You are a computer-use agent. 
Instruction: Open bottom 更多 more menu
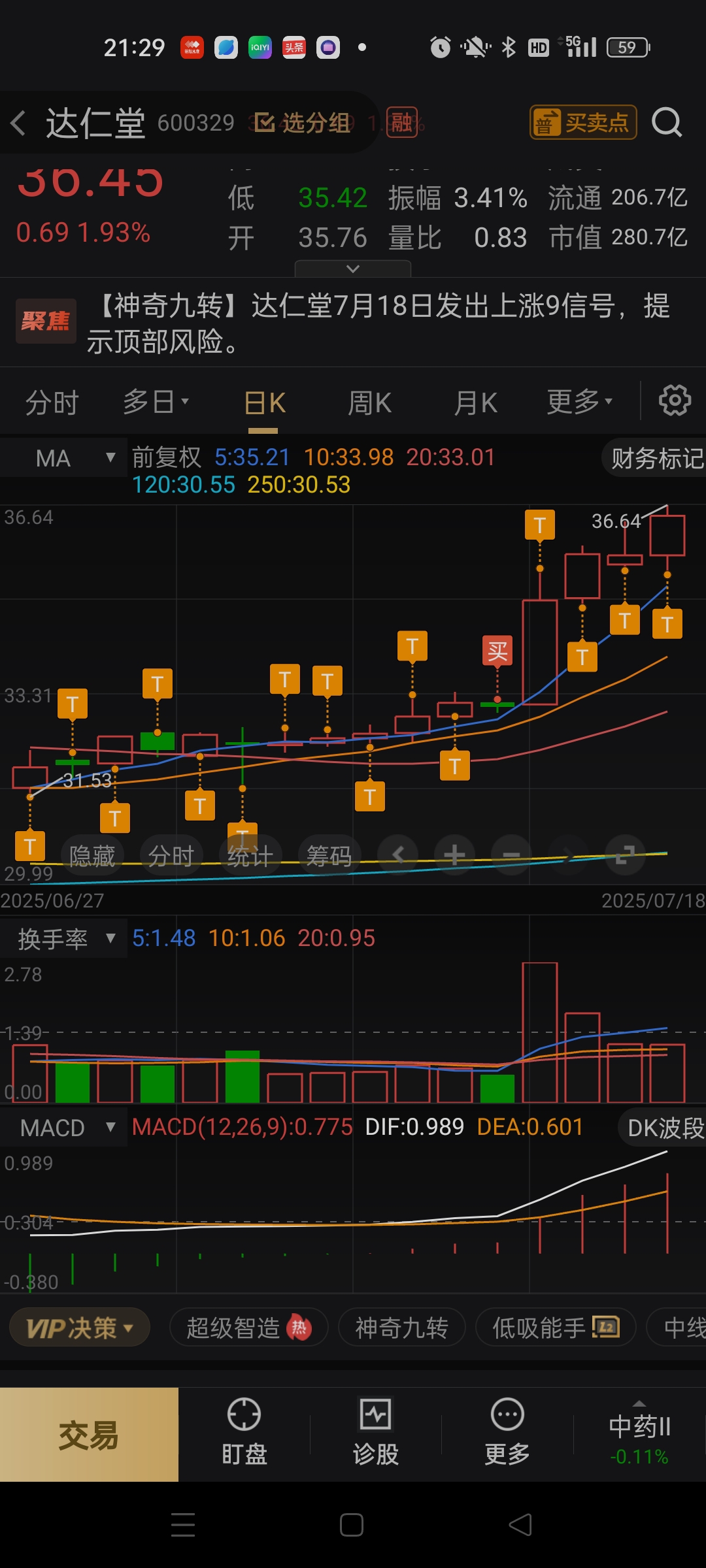(507, 1432)
